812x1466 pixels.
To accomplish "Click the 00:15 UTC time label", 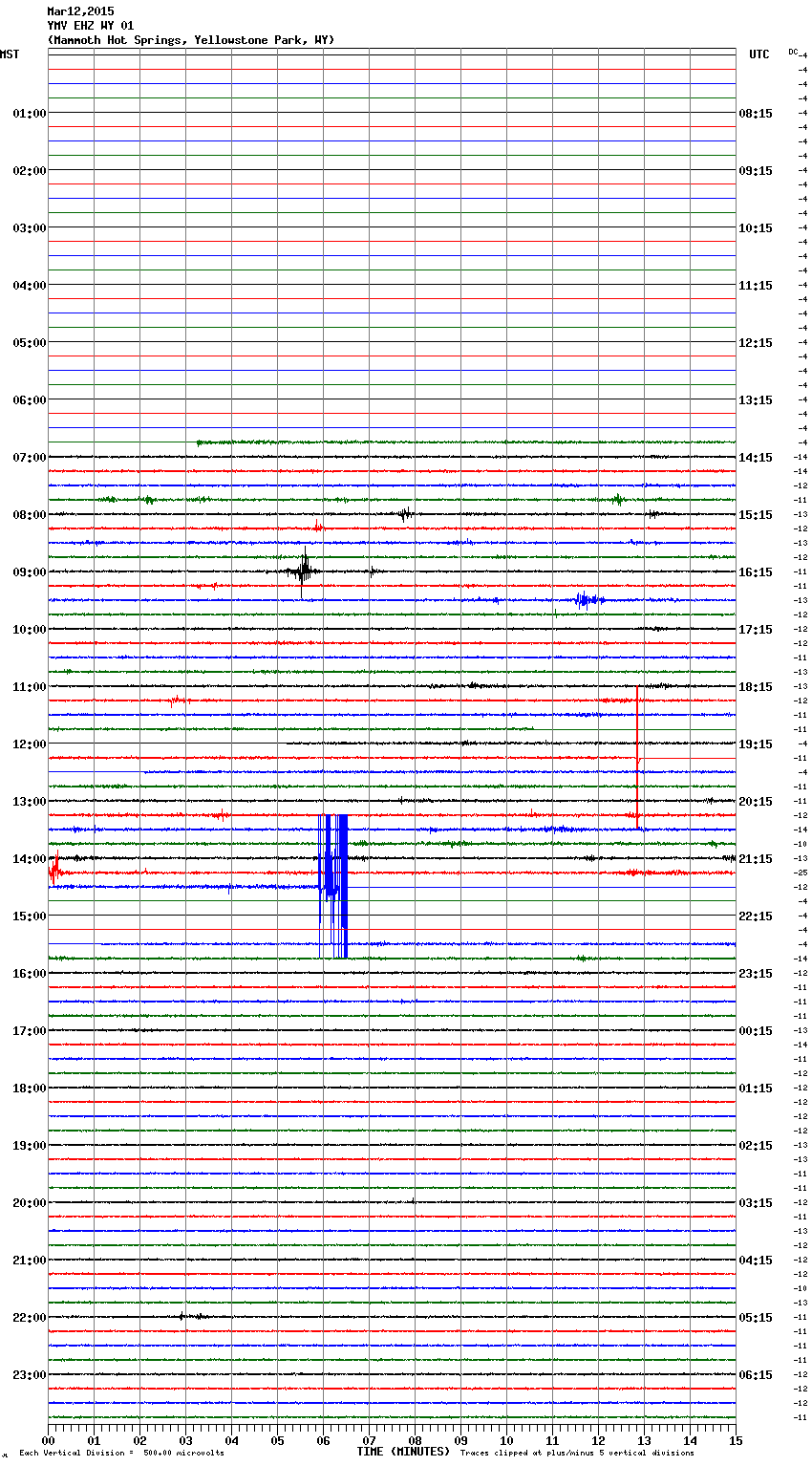I will (756, 1031).
